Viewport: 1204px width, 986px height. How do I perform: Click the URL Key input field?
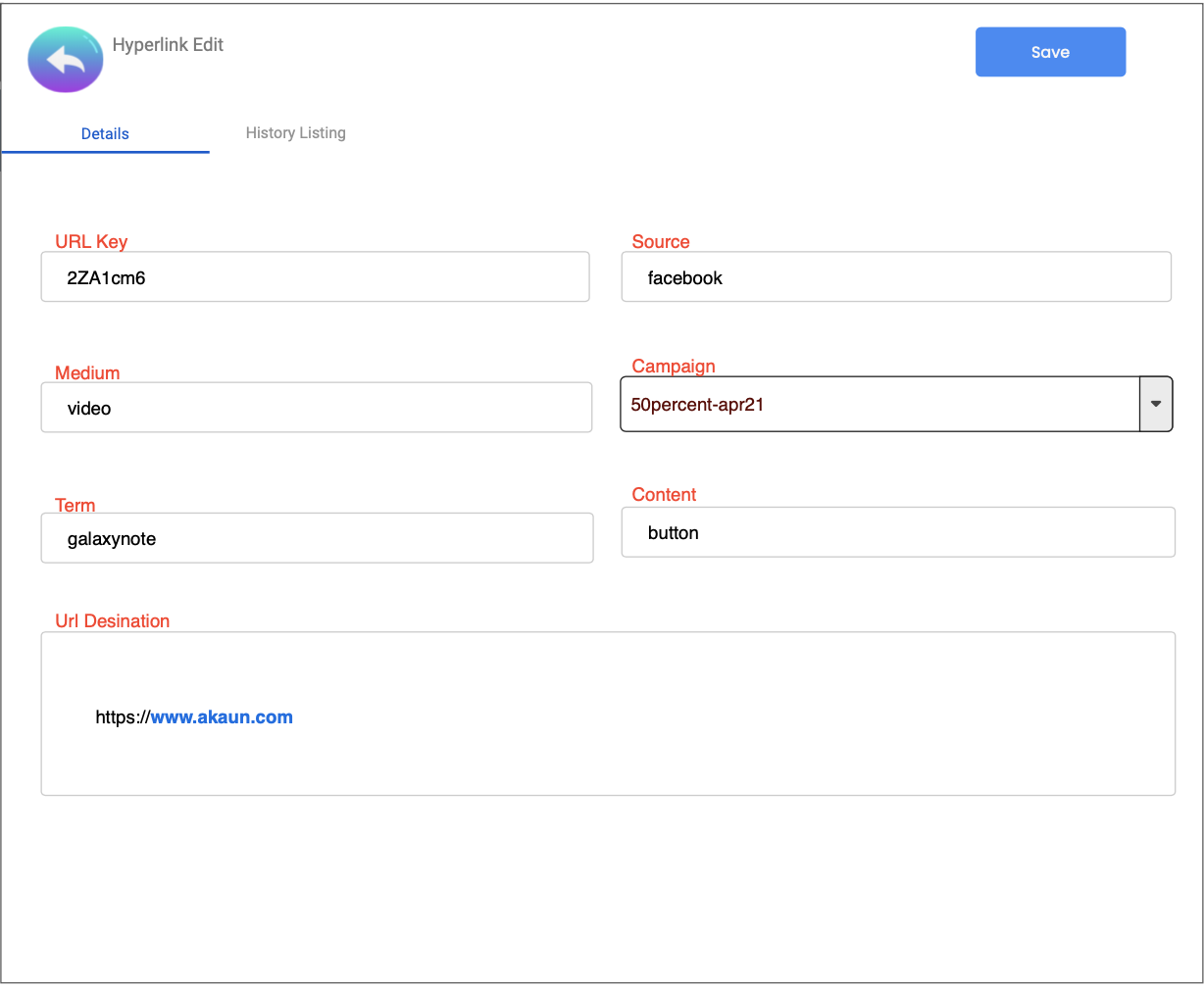pos(315,277)
